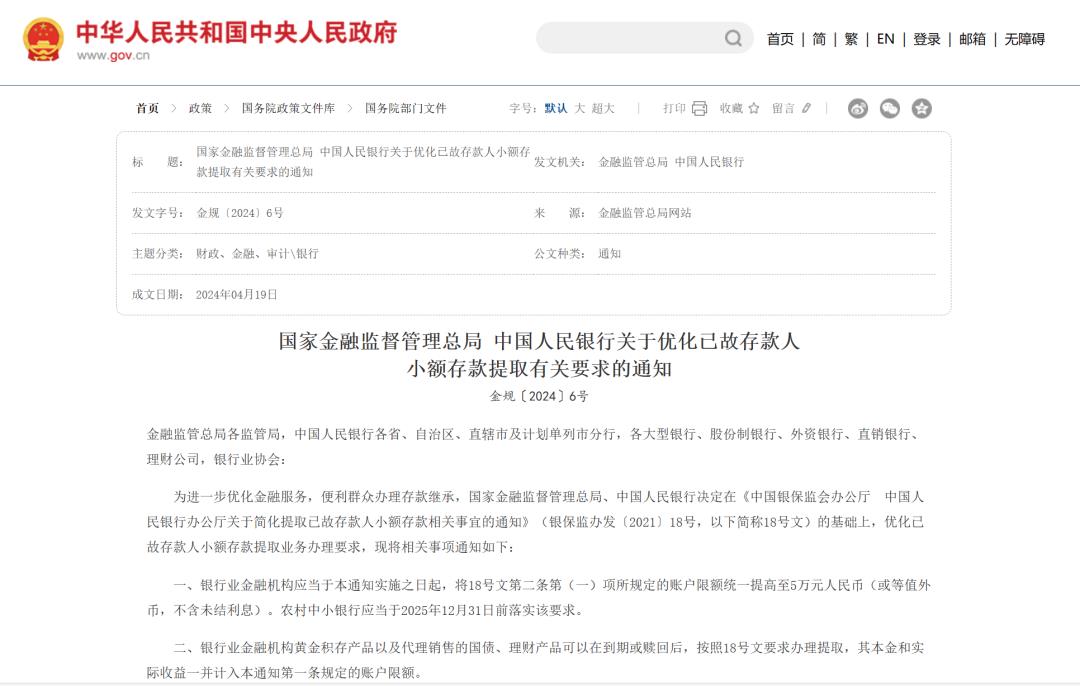Click the 打印 print label

675,108
